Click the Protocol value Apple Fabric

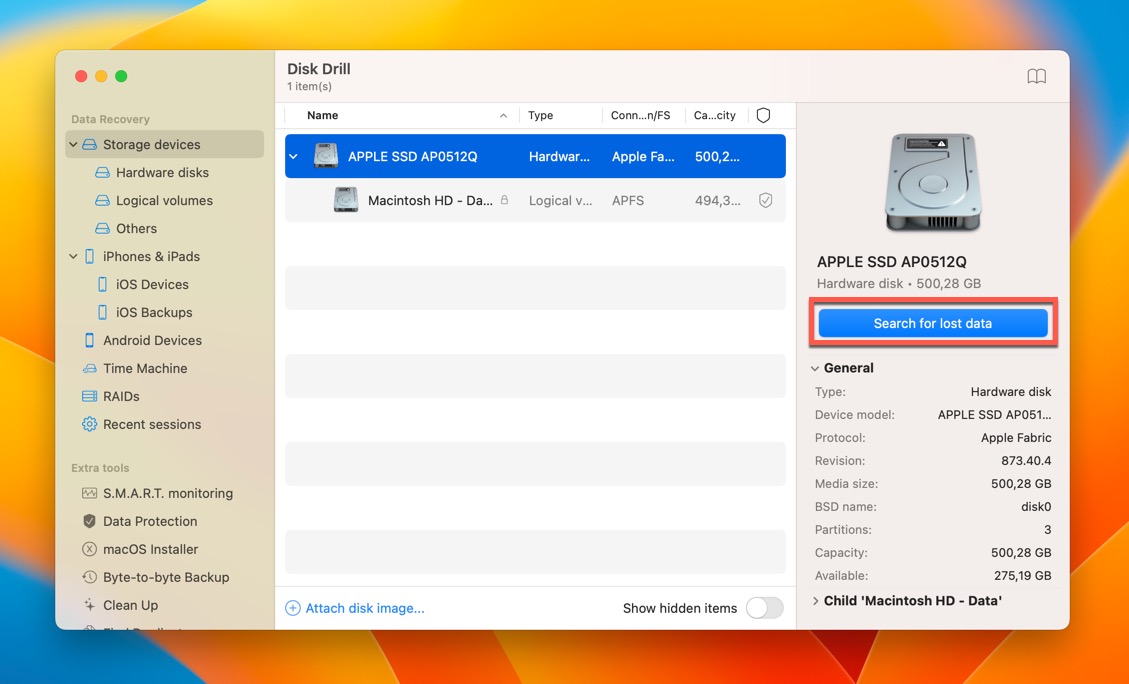pos(1016,438)
